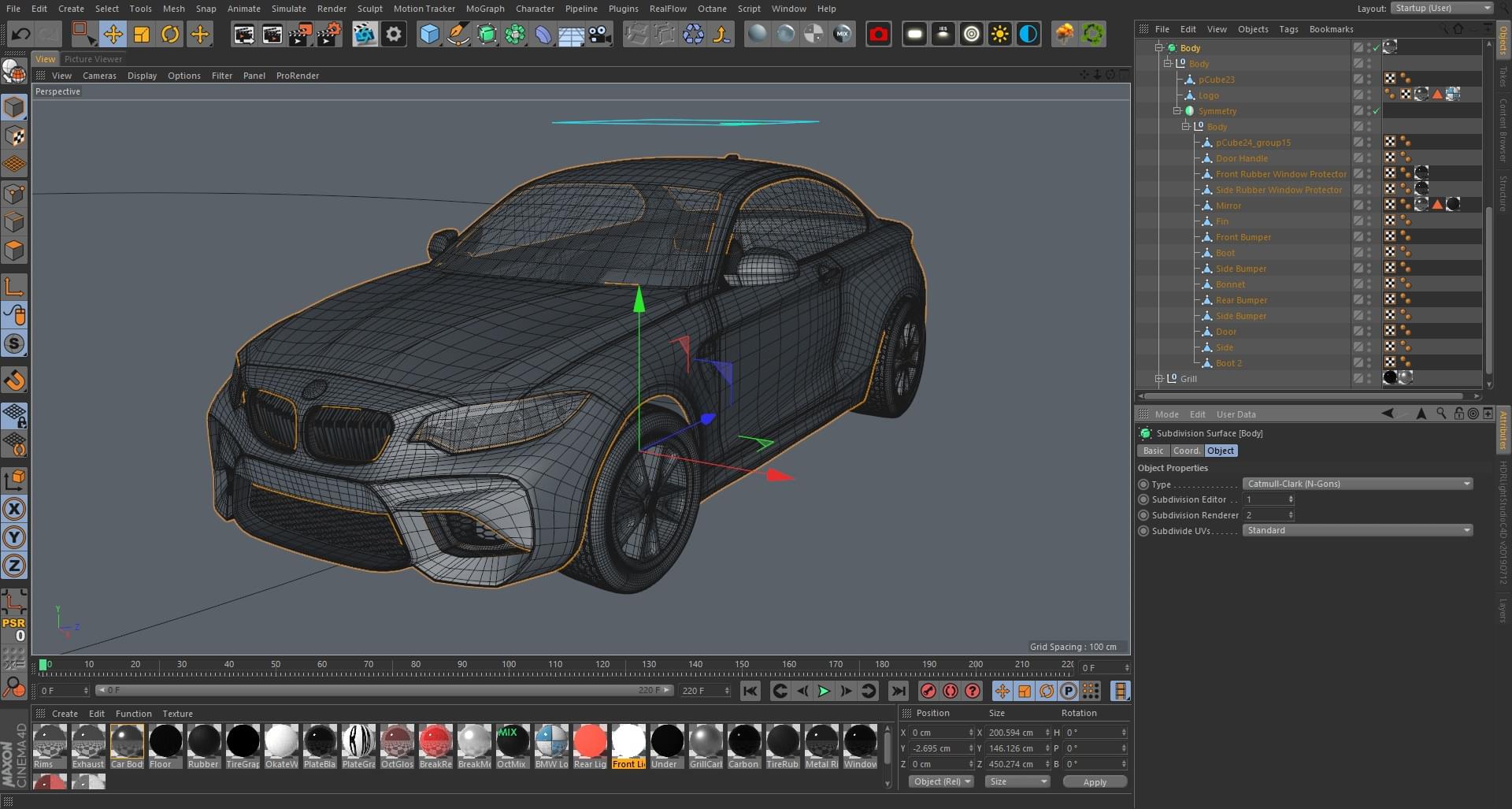Image resolution: width=1512 pixels, height=809 pixels.
Task: Click the Floor environment icon
Action: coord(572,34)
